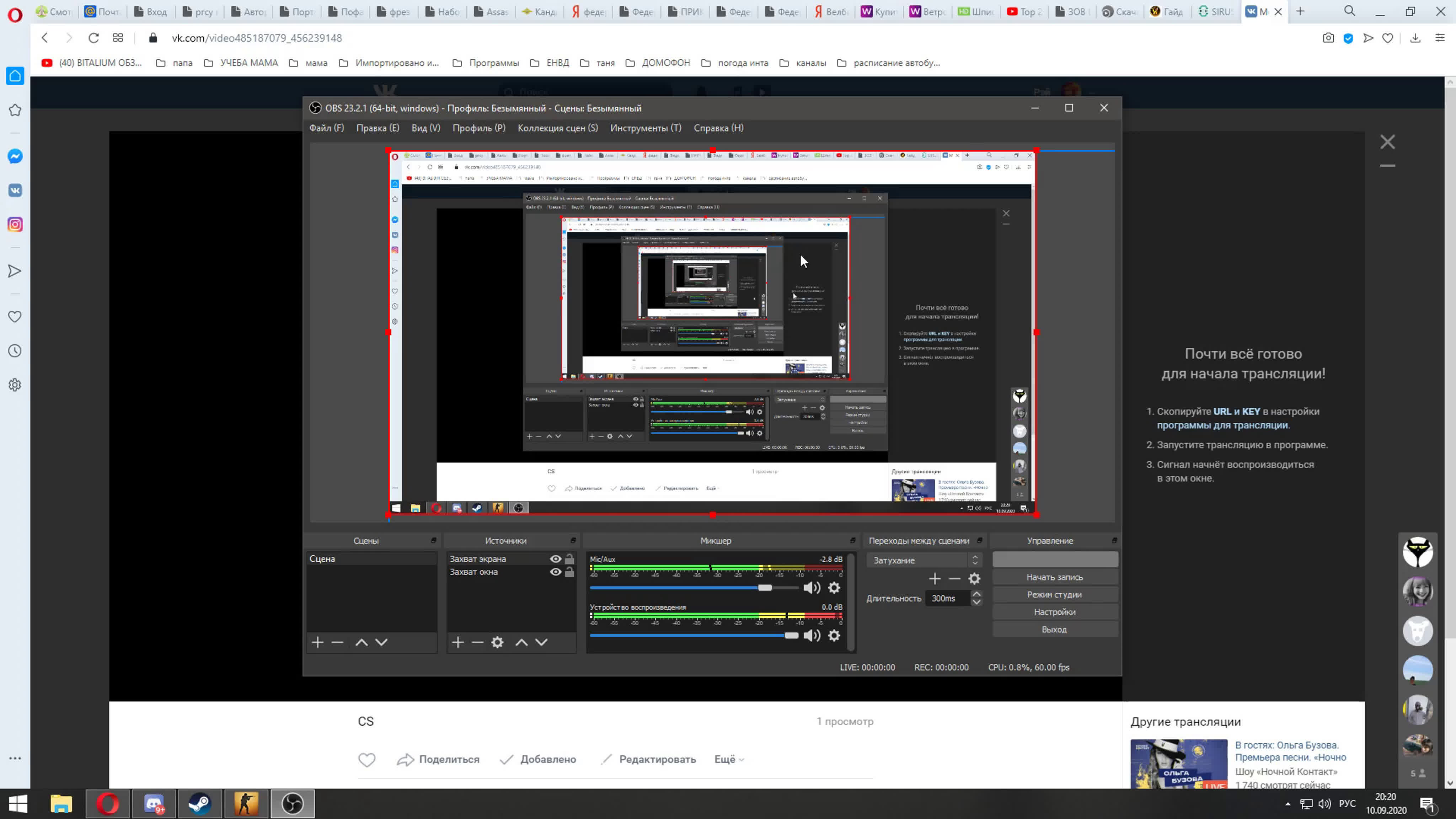Move scene down in Сцены panel

pyautogui.click(x=381, y=642)
